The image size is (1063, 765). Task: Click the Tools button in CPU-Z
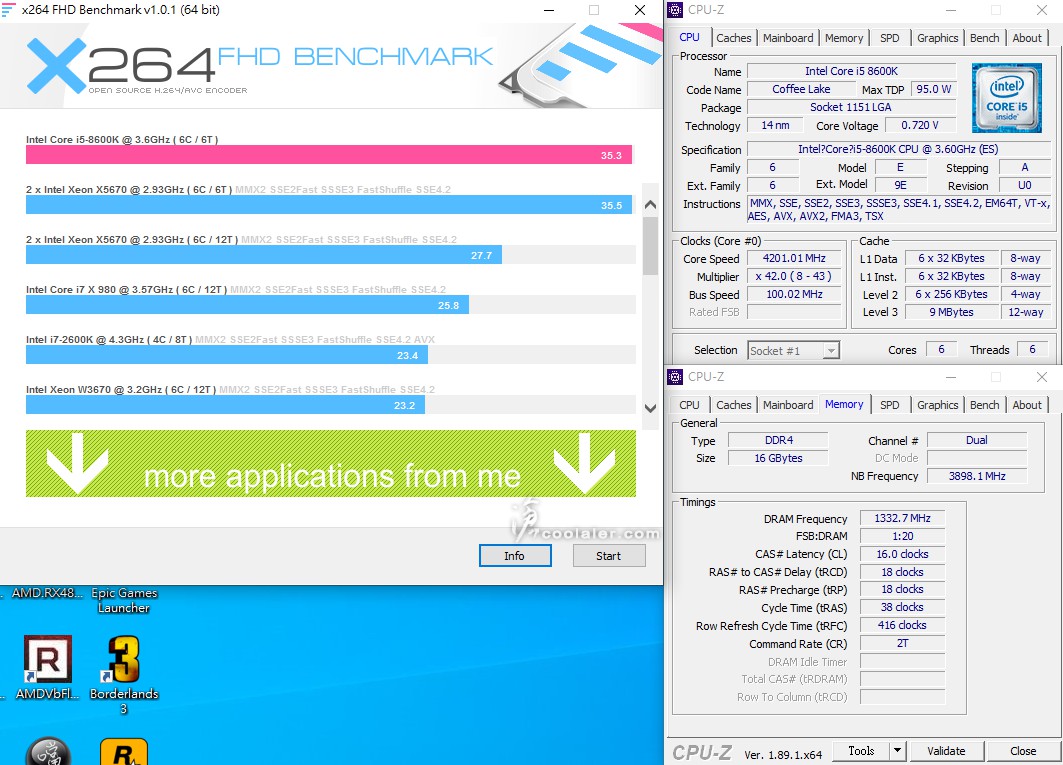tap(861, 751)
